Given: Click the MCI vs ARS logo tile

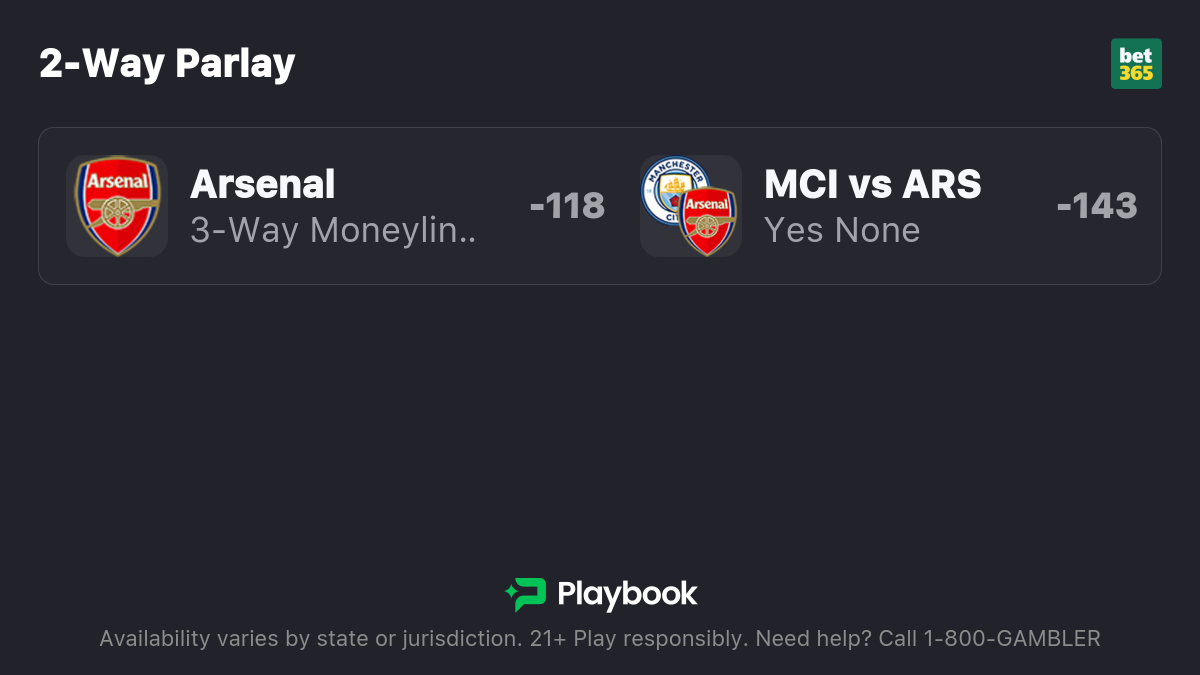Looking at the screenshot, I should (x=691, y=206).
